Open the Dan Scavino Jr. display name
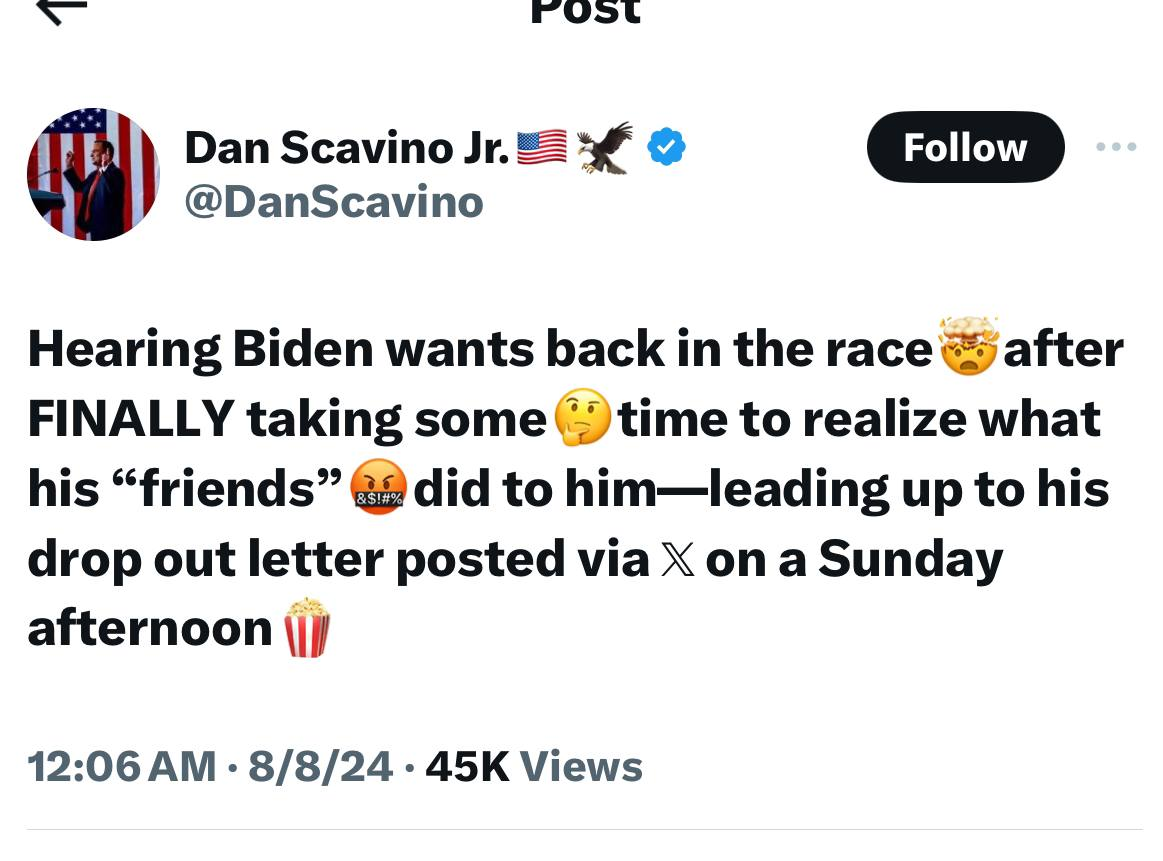 pyautogui.click(x=347, y=148)
